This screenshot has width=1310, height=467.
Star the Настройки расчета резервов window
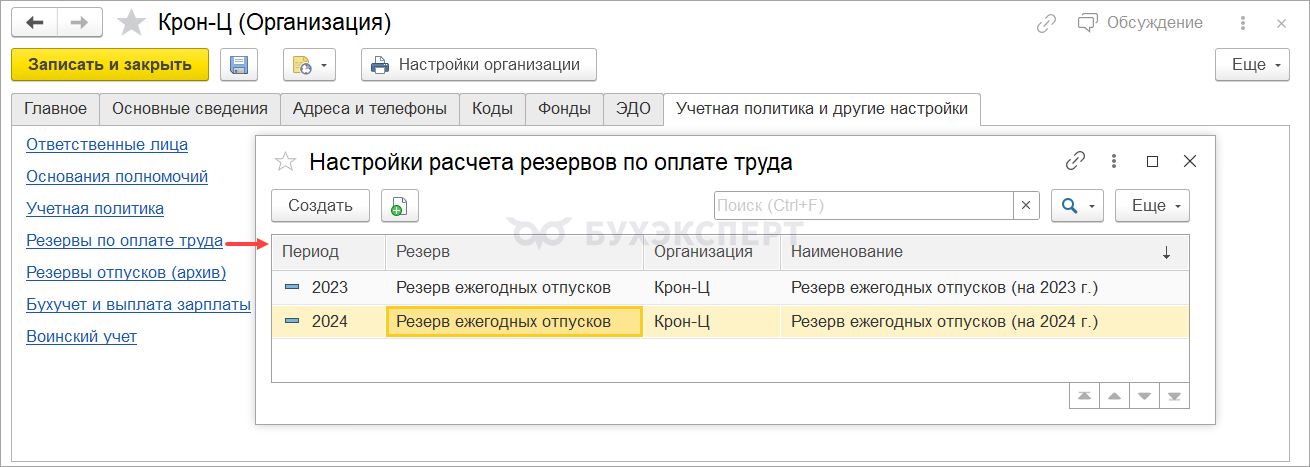285,161
